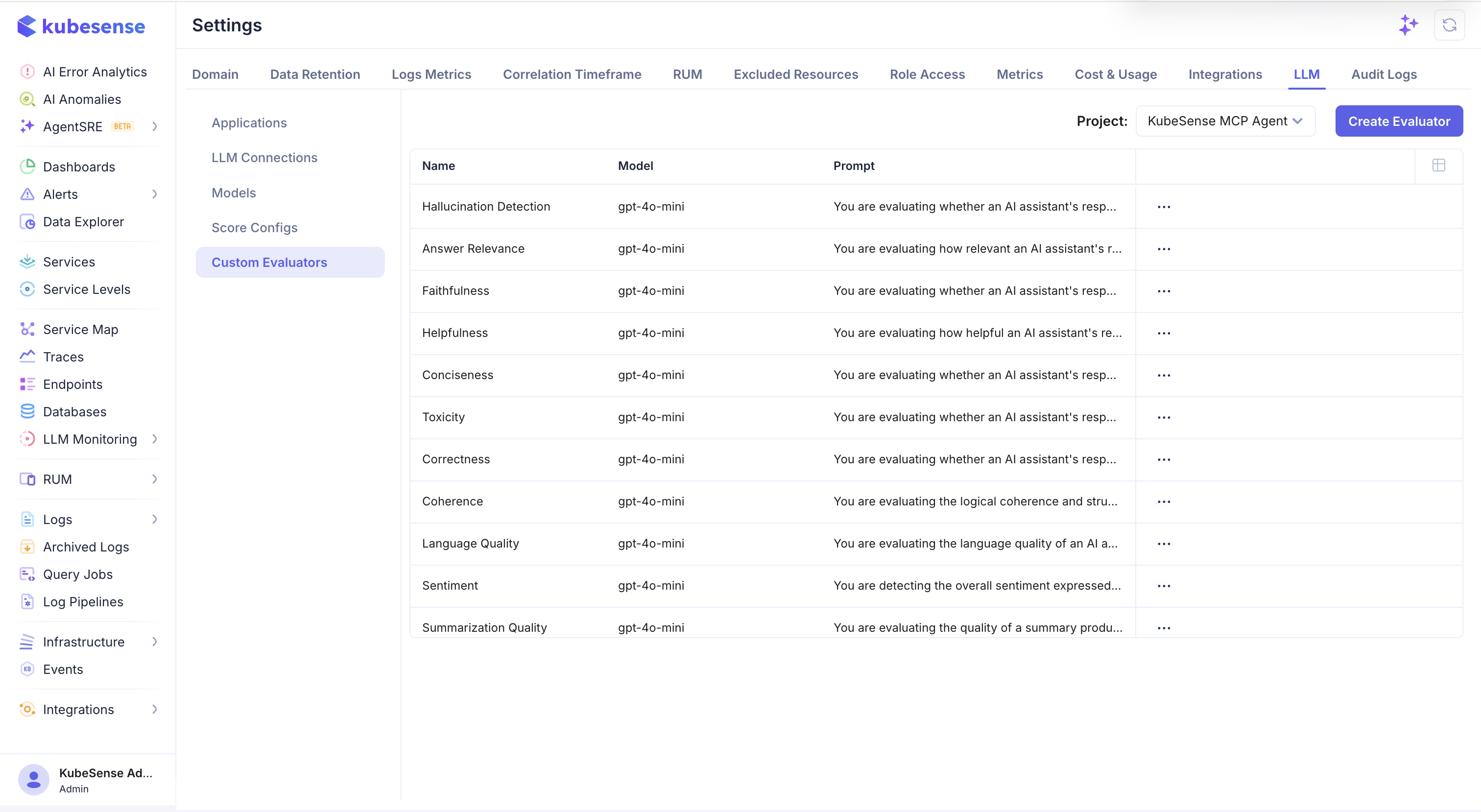Switch to the Role Access tab
This screenshot has width=1481, height=812.
click(x=928, y=74)
